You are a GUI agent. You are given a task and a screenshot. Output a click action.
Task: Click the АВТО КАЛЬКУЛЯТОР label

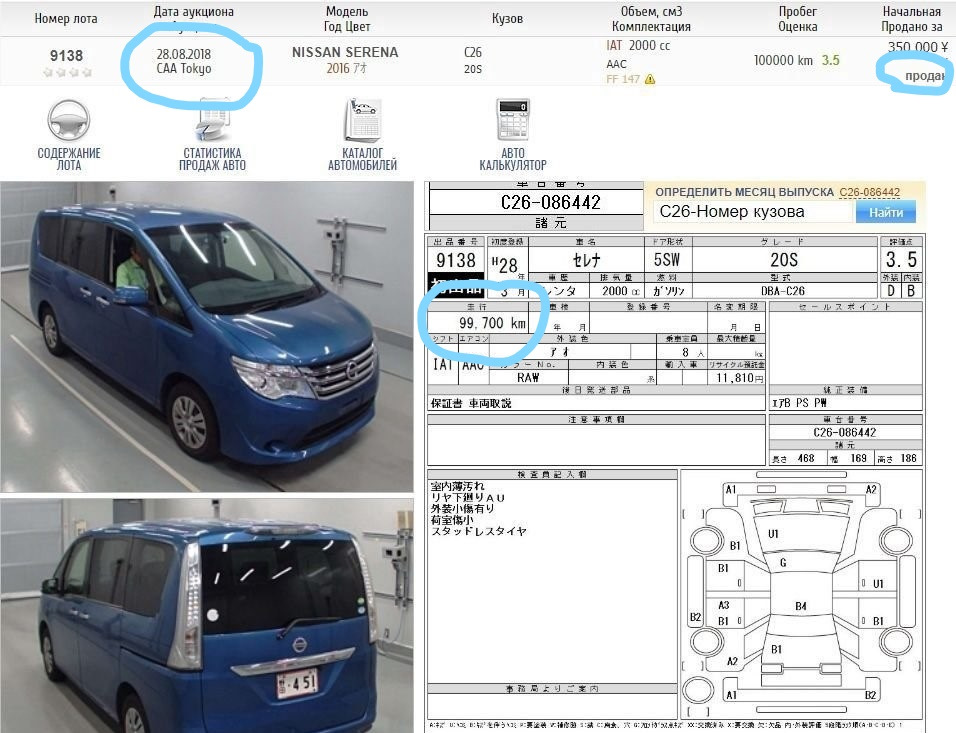(513, 159)
